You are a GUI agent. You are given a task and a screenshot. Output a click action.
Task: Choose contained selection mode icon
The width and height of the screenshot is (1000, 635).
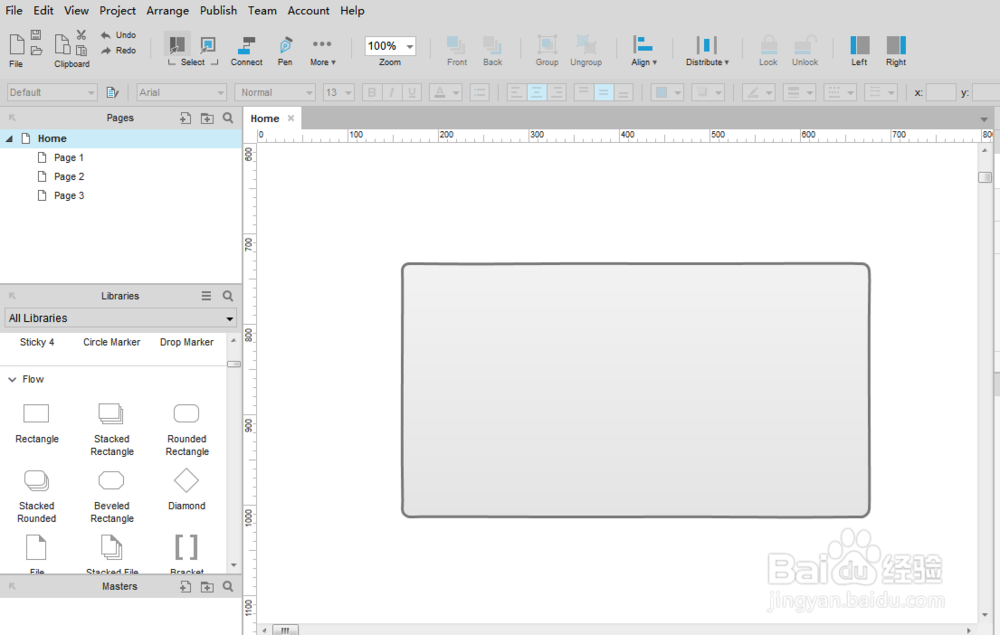click(208, 45)
